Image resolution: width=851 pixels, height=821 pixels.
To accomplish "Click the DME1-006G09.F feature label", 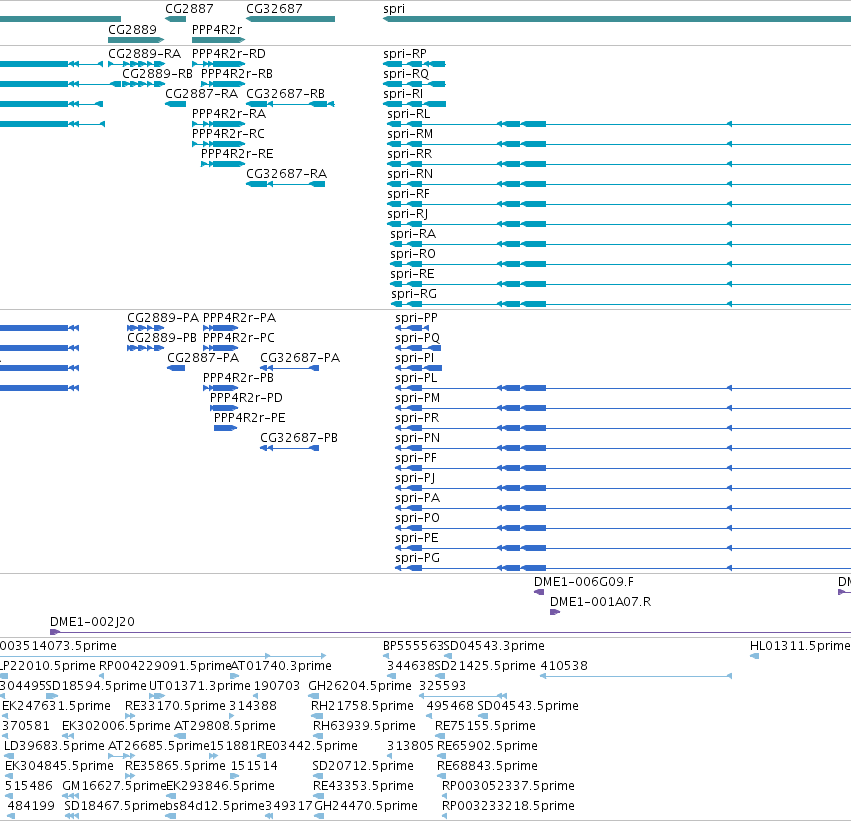I will [584, 582].
